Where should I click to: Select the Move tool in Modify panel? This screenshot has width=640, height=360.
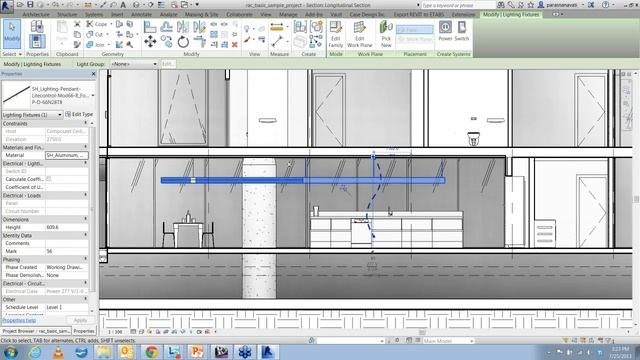pyautogui.click(x=150, y=41)
